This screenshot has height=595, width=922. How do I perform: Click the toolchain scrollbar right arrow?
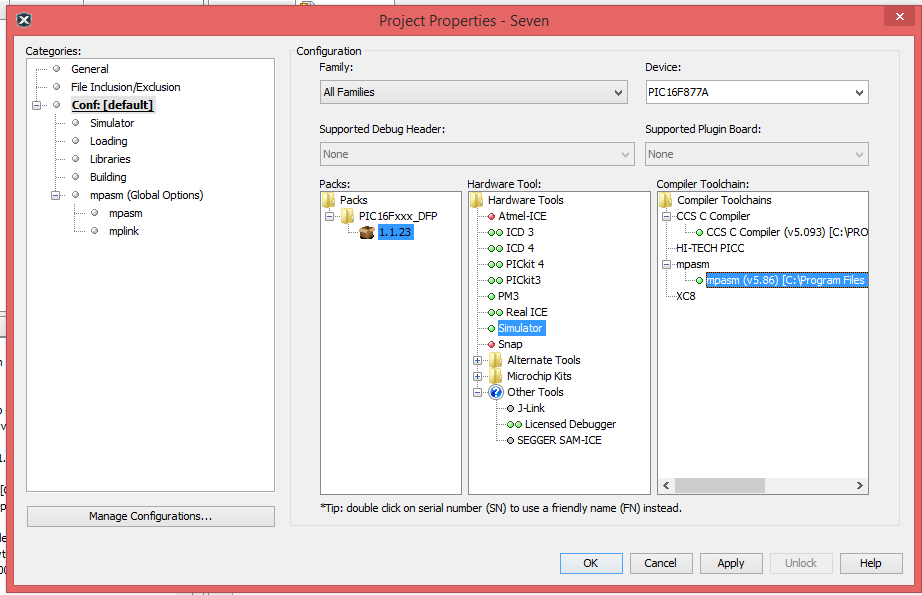click(x=860, y=486)
